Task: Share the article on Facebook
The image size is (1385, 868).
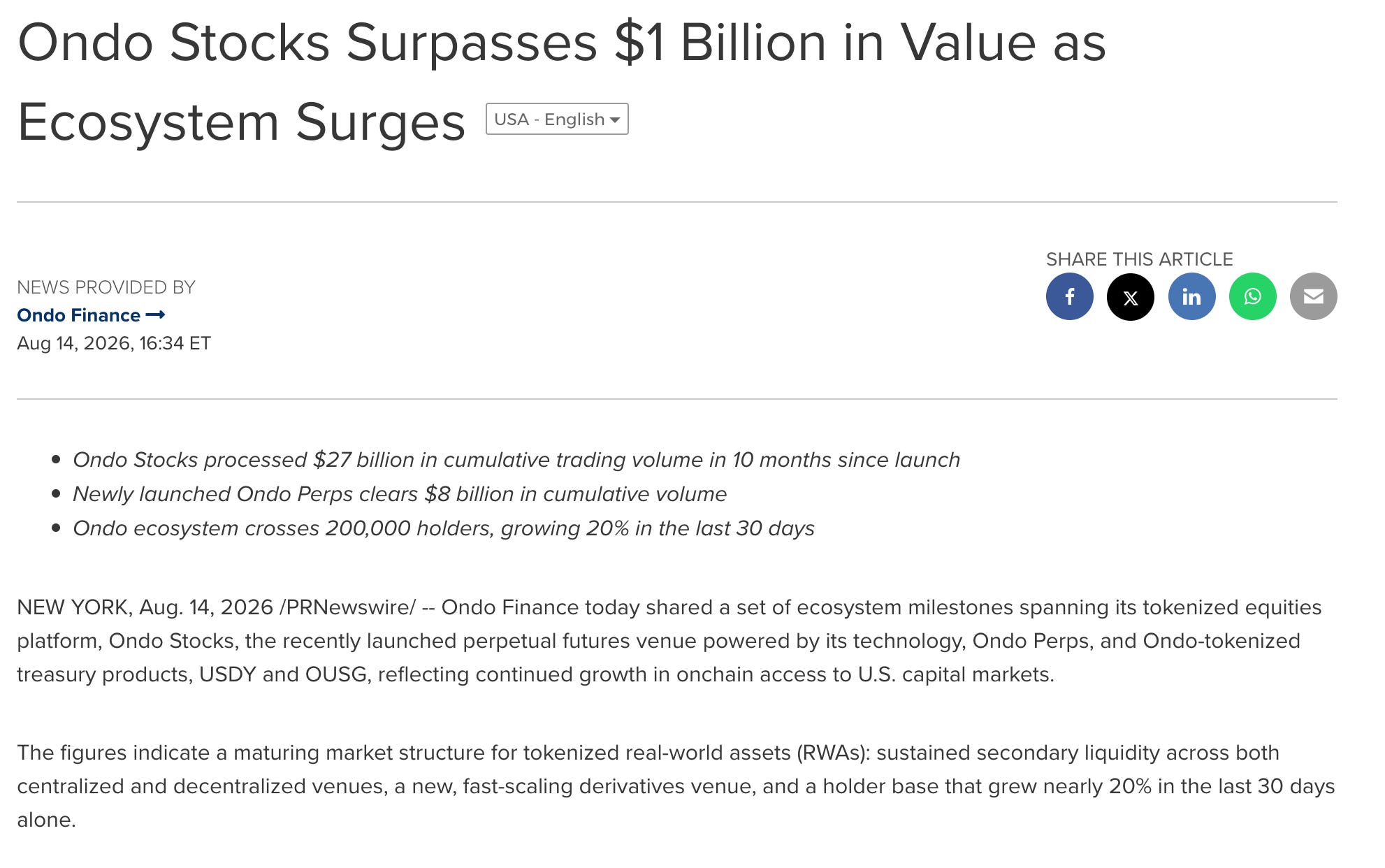Action: click(x=1069, y=296)
